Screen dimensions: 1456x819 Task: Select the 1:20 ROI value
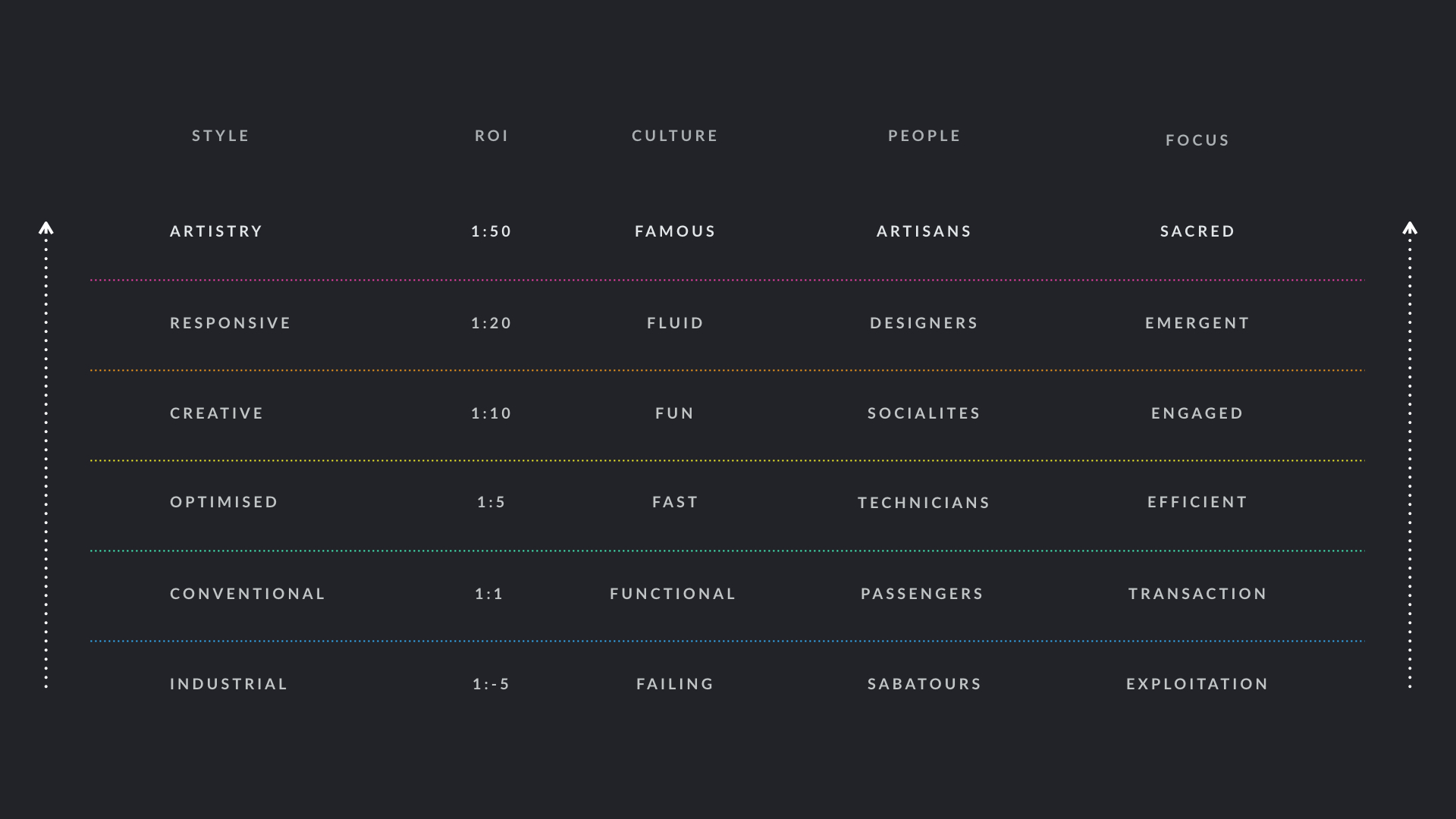click(x=491, y=323)
